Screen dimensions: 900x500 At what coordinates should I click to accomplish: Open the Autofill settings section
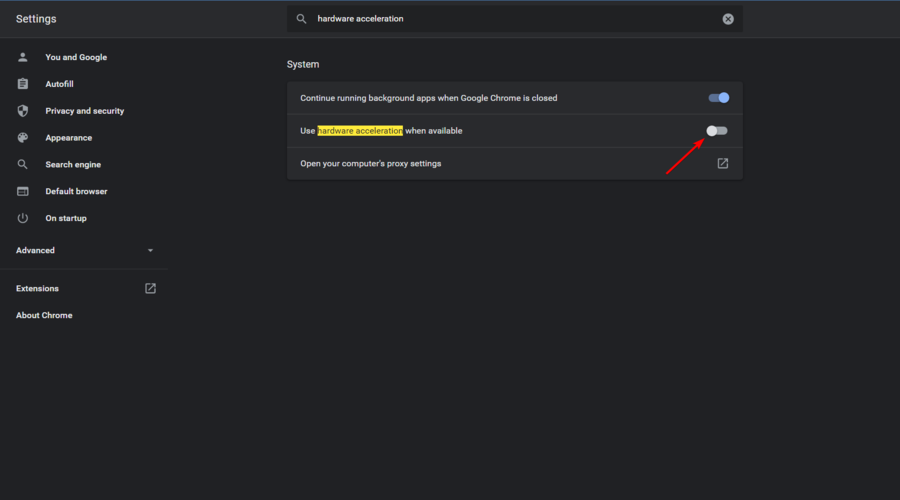click(x=60, y=84)
